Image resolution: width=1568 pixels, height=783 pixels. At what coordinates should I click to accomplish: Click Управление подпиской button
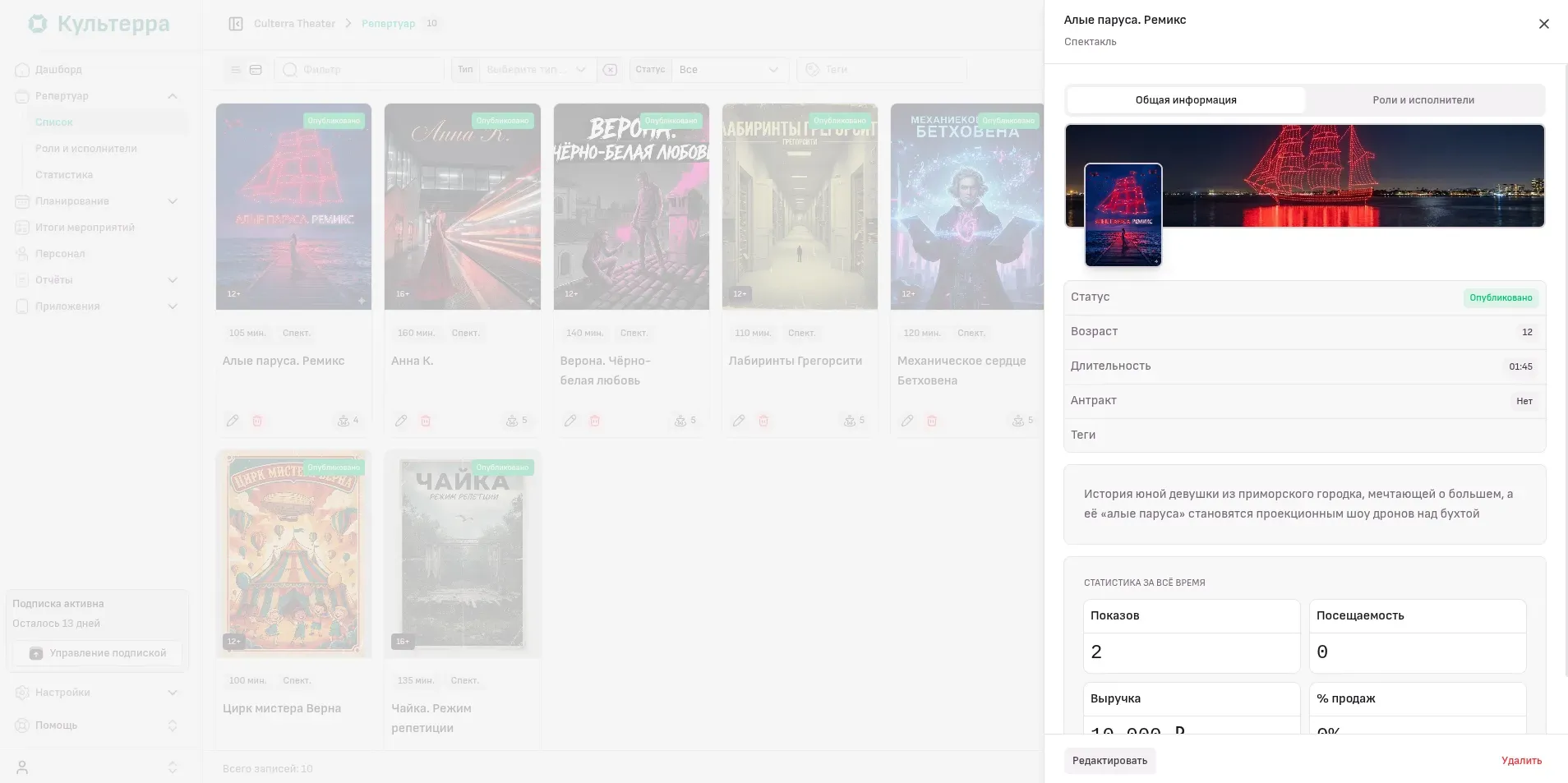98,653
